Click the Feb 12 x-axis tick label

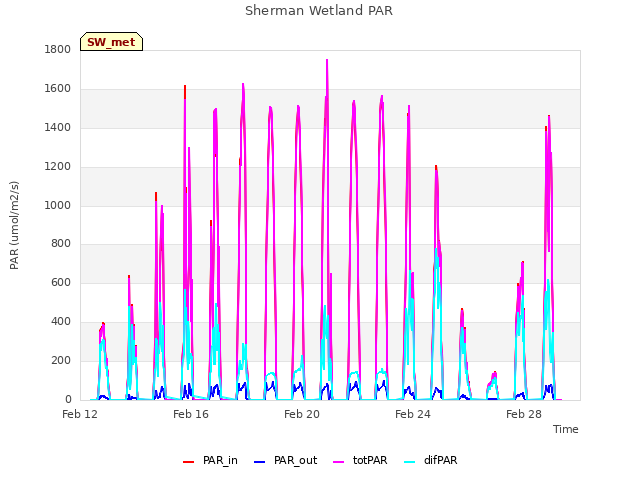coord(80,414)
